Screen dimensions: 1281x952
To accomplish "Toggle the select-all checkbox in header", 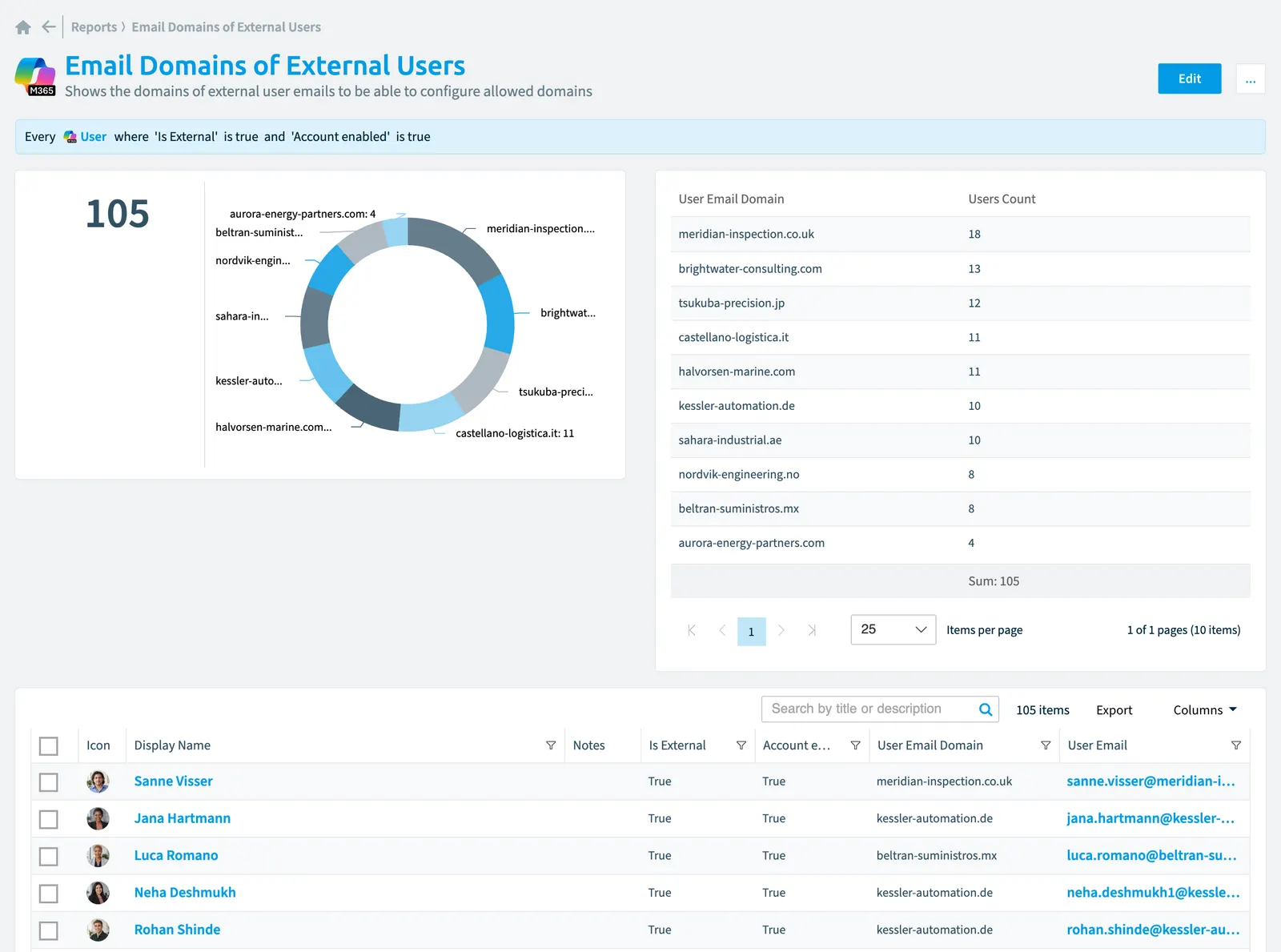I will [49, 746].
